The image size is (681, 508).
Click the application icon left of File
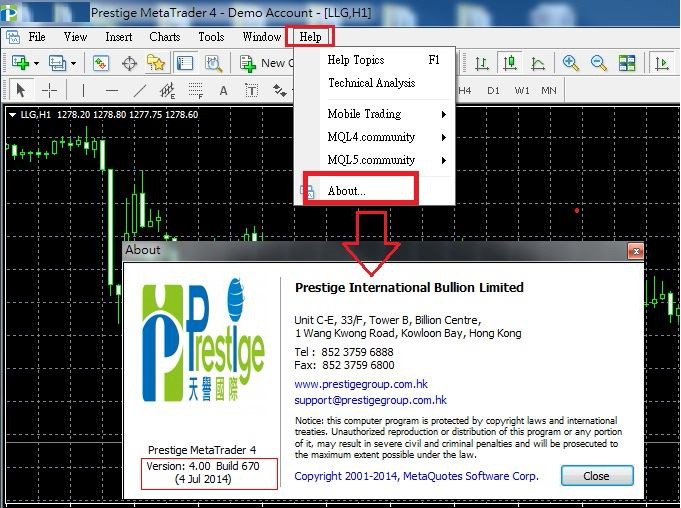pyautogui.click(x=13, y=37)
